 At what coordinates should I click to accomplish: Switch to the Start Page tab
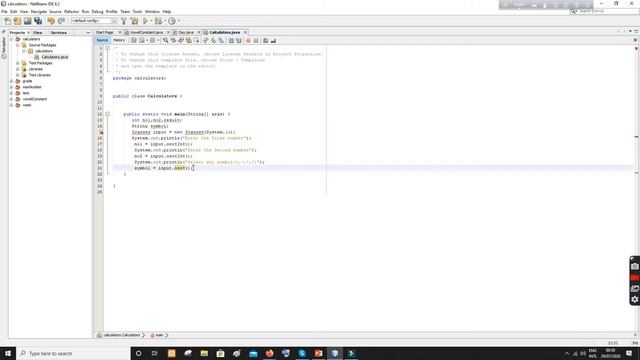click(x=105, y=32)
